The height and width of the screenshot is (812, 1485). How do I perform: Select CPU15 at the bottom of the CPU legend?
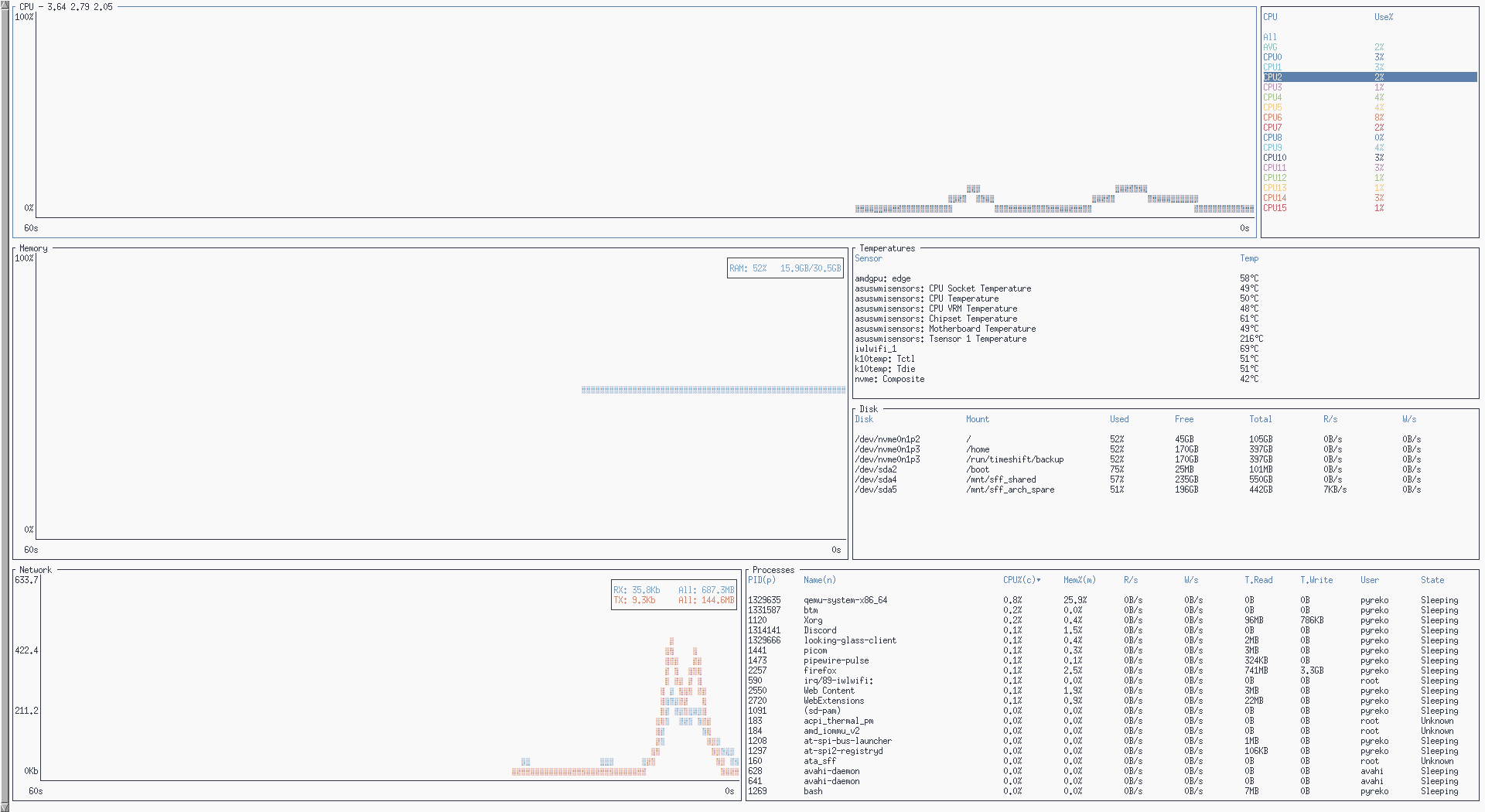click(x=1275, y=208)
